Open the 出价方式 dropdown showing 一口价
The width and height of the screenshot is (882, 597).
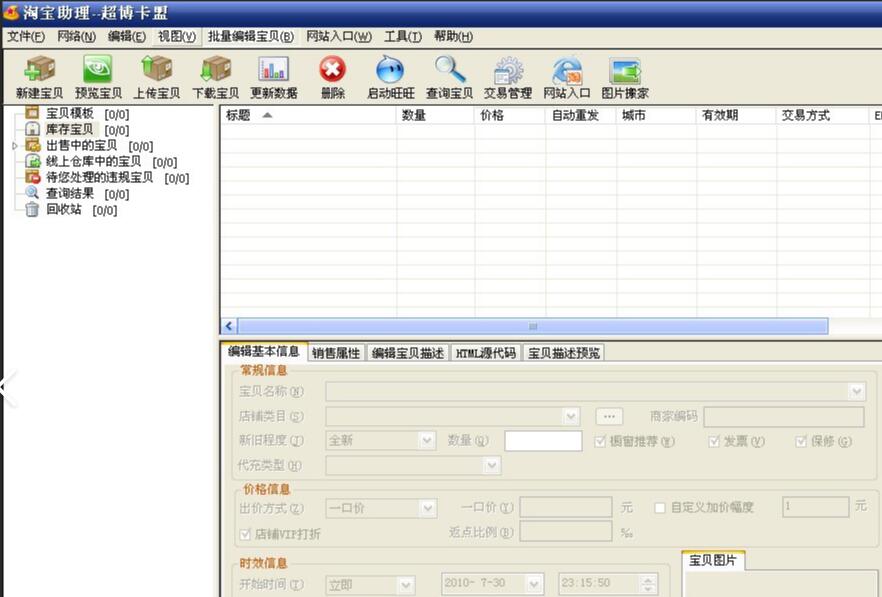pyautogui.click(x=428, y=509)
